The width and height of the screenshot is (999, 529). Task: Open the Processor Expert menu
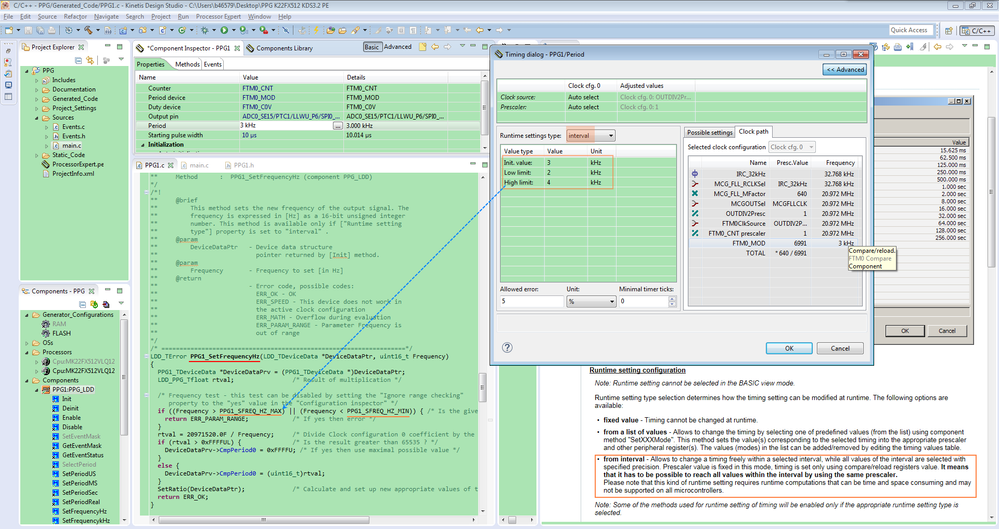219,17
